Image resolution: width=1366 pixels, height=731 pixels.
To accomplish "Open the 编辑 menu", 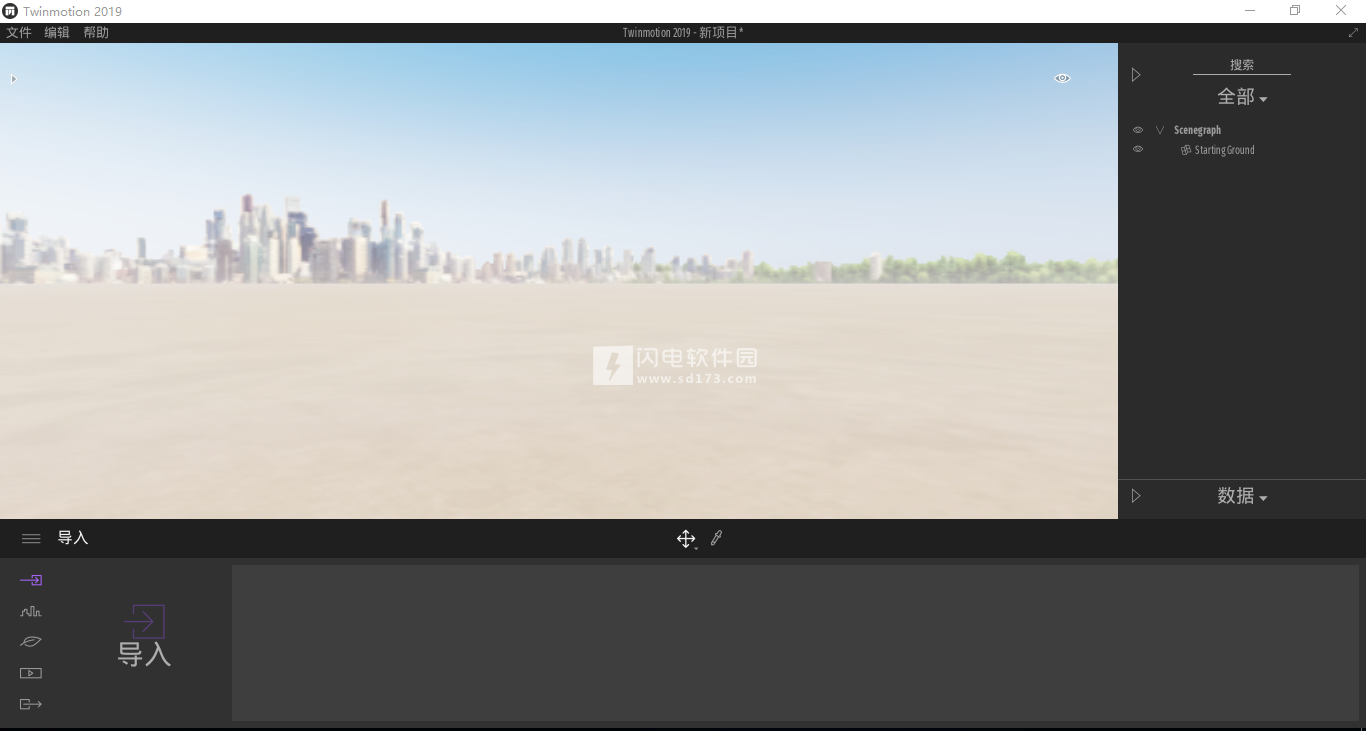I will click(x=57, y=33).
